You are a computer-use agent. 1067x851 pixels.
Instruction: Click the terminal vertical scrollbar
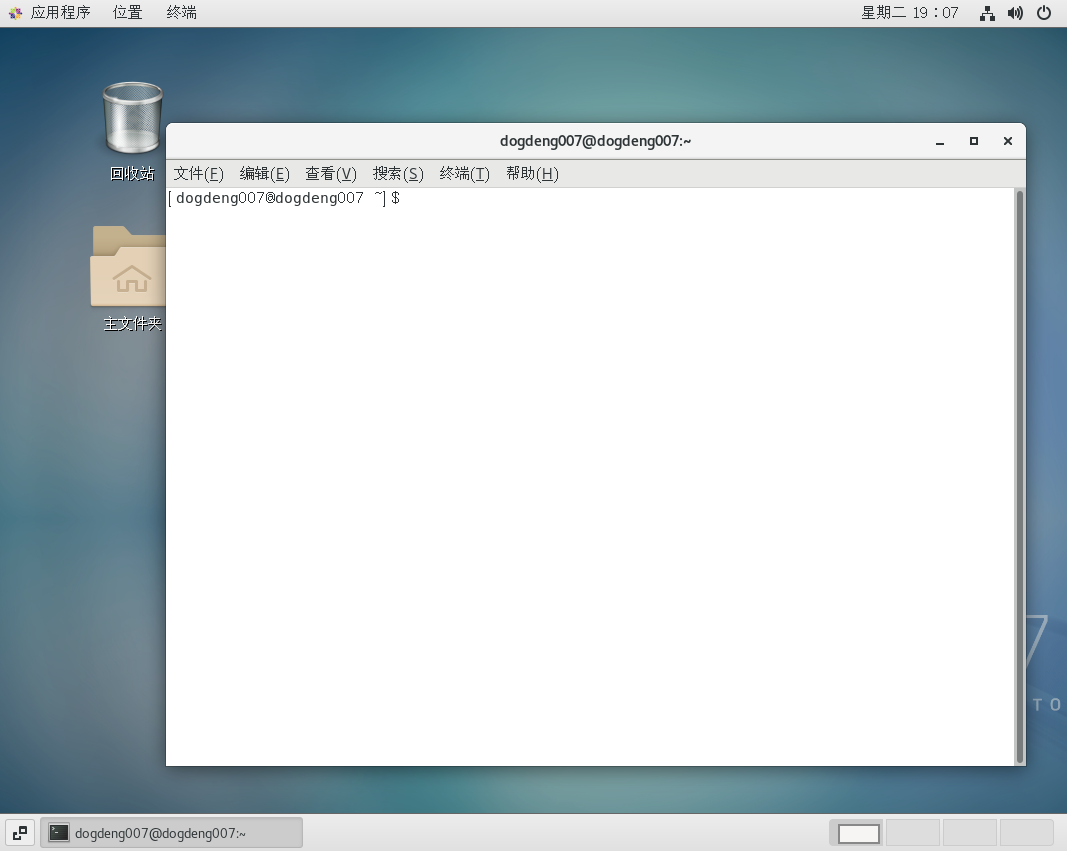click(1019, 476)
